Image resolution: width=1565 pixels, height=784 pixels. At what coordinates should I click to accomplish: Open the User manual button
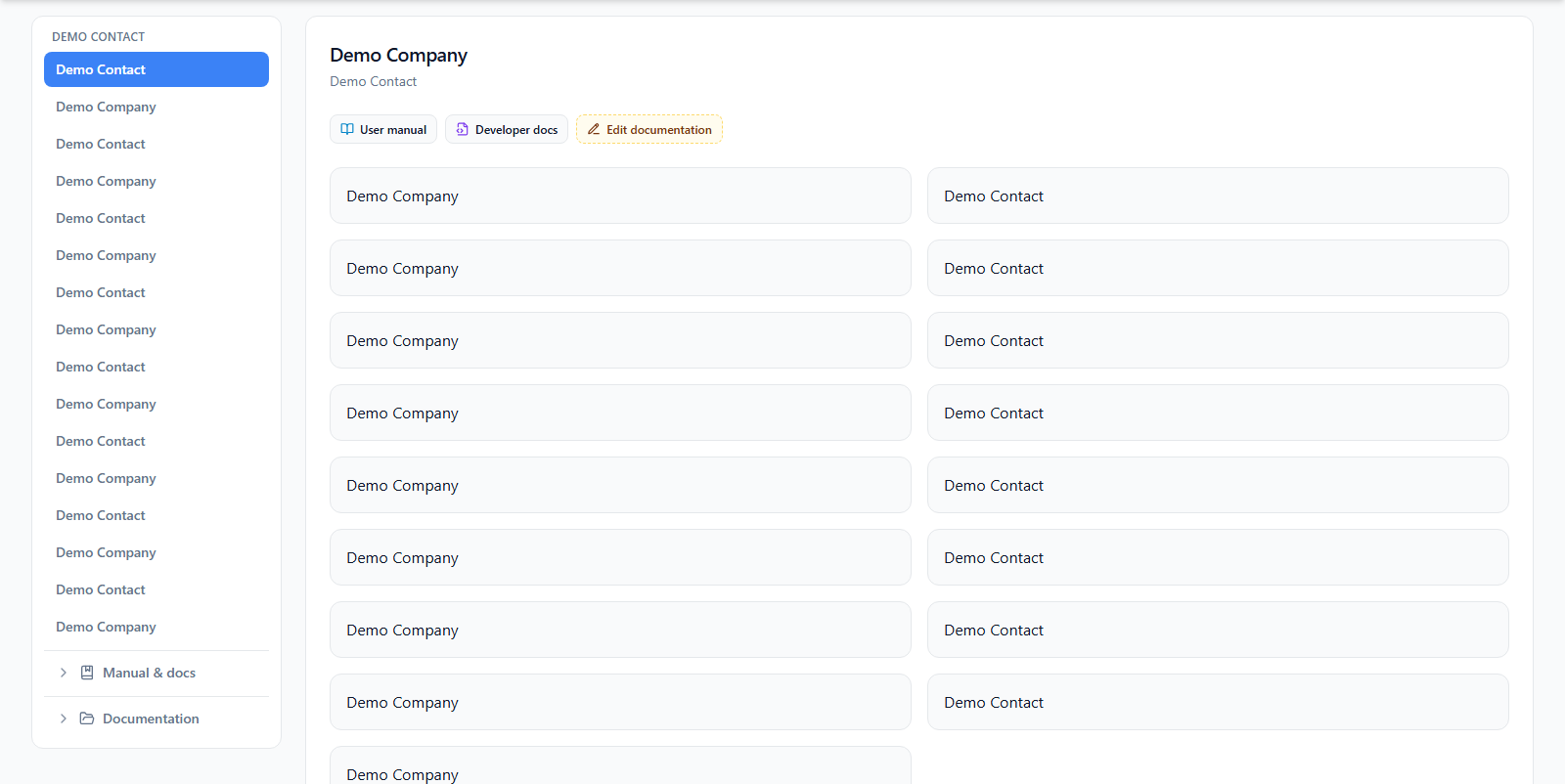tap(383, 129)
